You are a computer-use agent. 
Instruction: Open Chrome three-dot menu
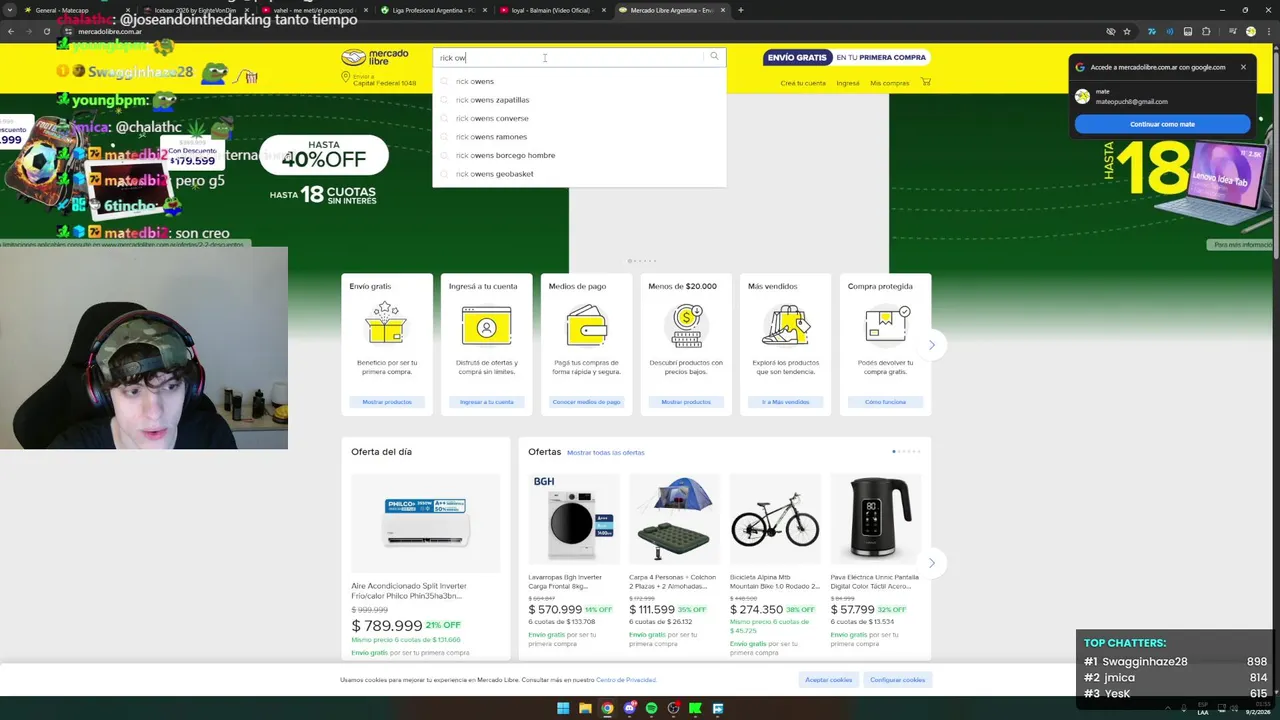[1268, 31]
